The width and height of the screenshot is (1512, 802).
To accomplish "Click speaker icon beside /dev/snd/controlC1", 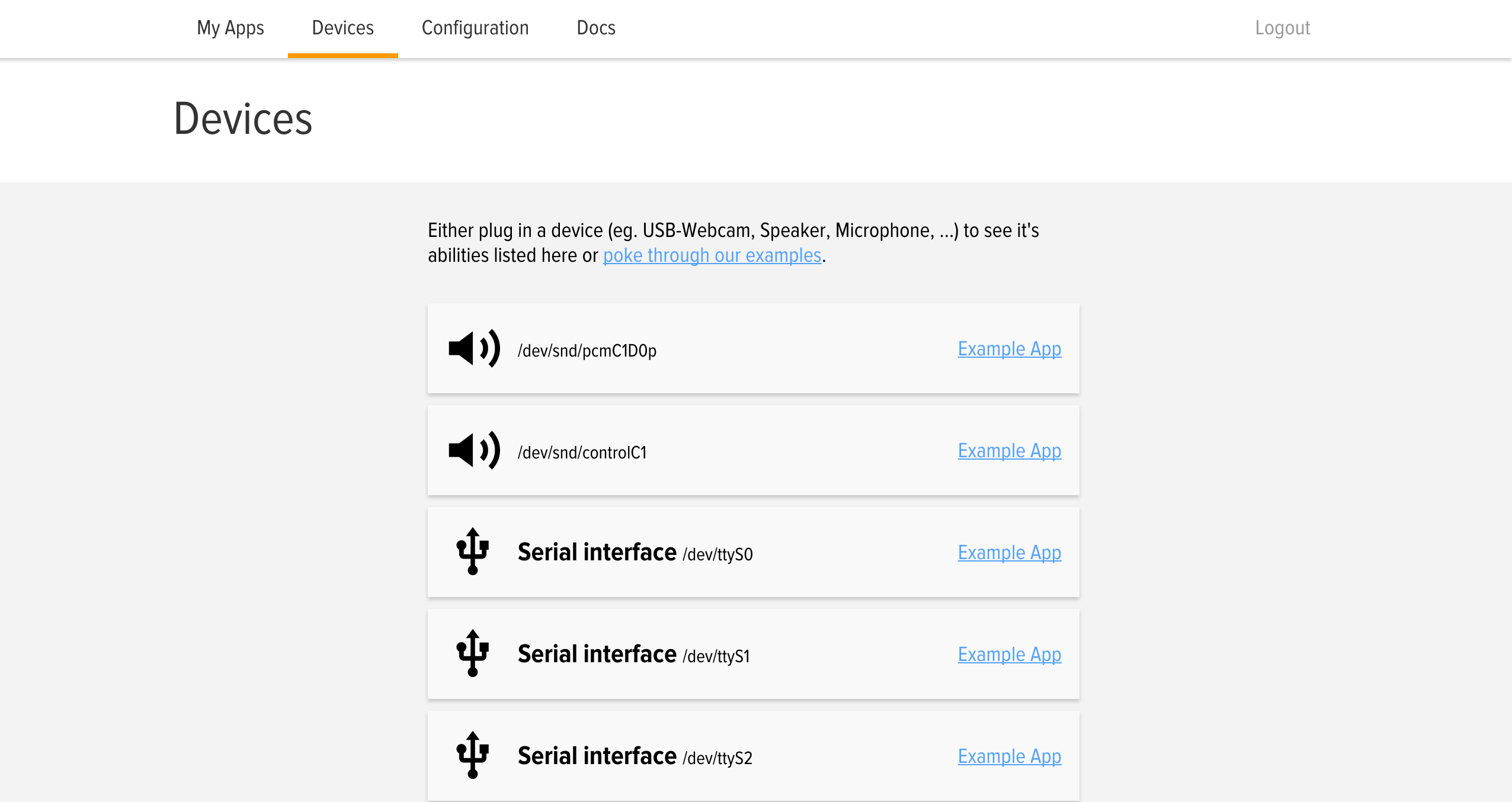I will pyautogui.click(x=474, y=451).
